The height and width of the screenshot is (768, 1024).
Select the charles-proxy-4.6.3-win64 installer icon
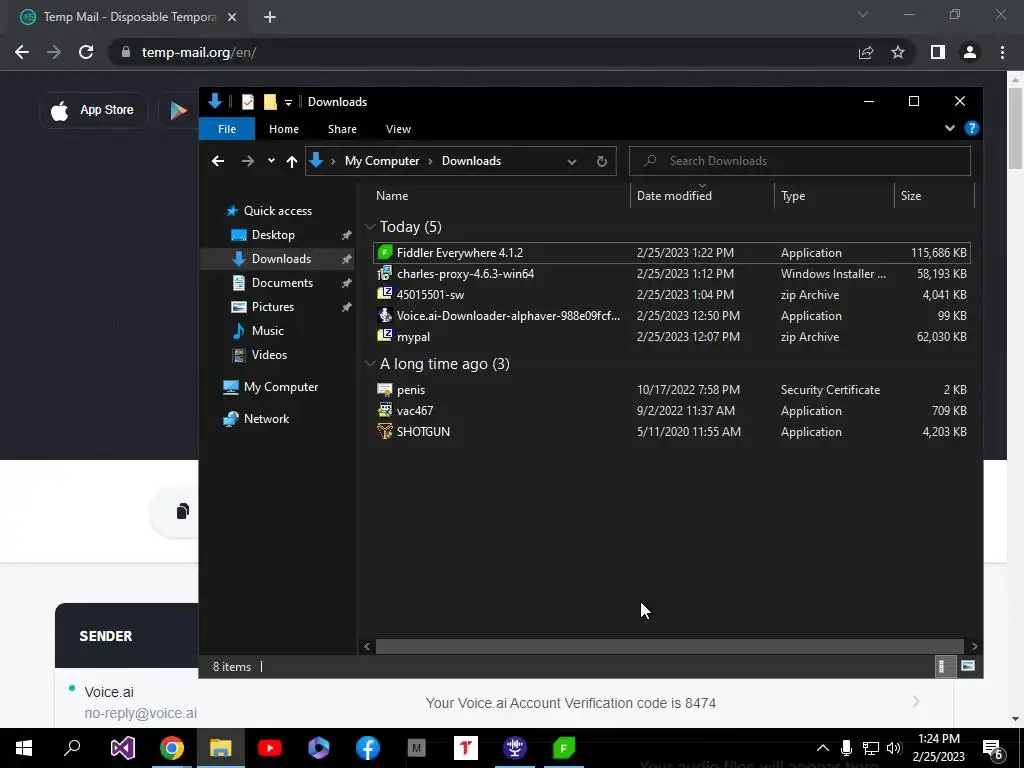(385, 274)
